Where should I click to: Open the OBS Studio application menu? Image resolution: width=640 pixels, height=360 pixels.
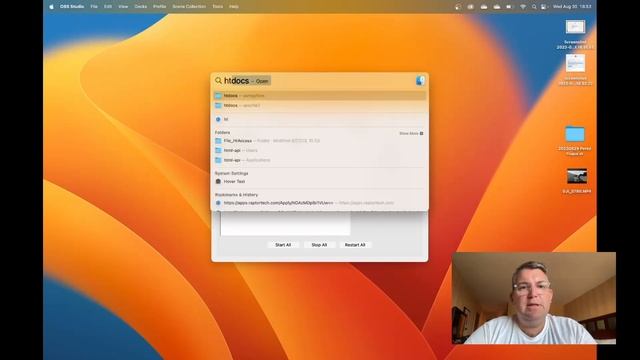click(x=72, y=7)
